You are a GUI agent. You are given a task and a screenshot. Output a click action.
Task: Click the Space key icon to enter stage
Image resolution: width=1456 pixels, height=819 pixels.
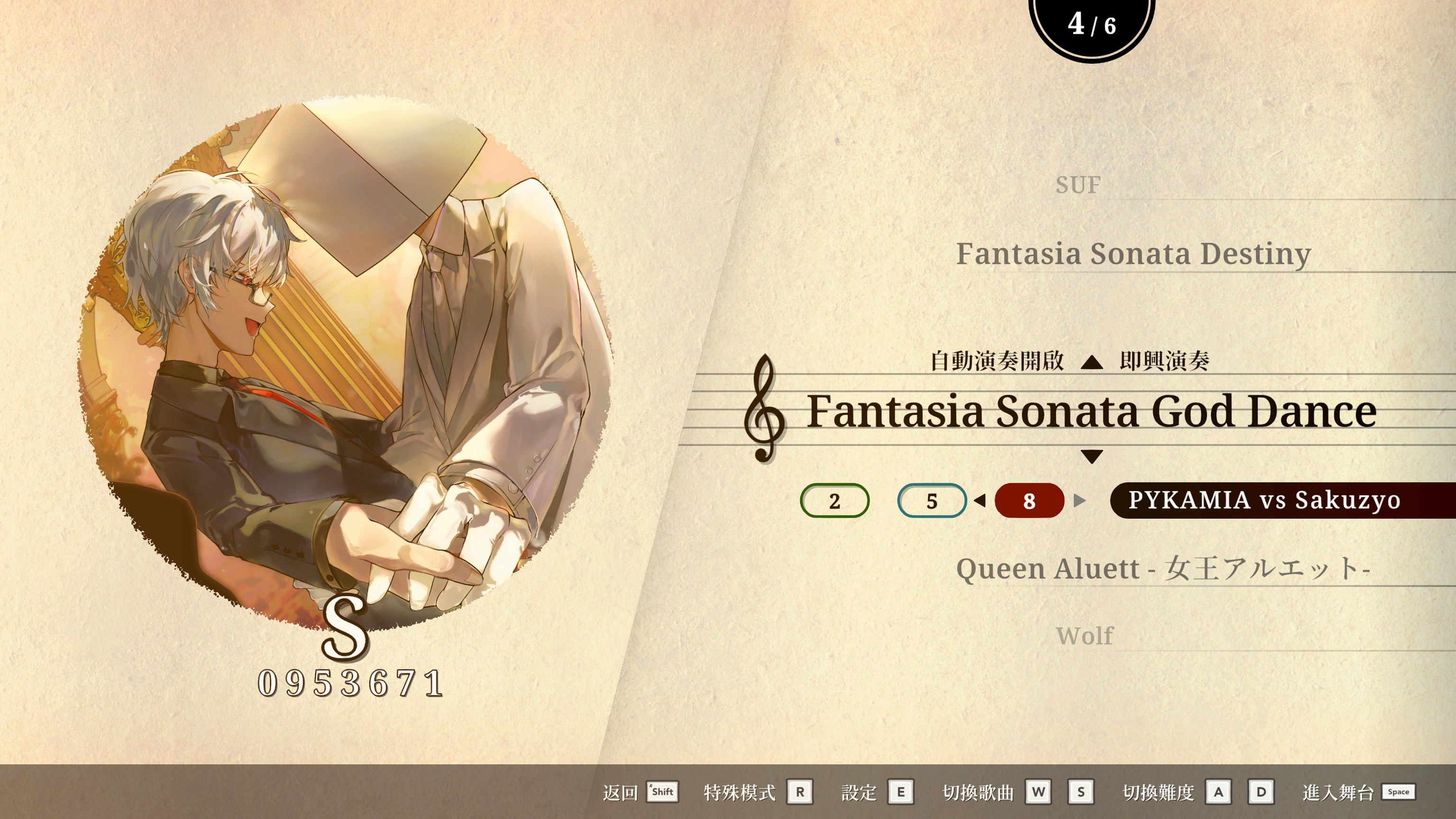point(1398,792)
